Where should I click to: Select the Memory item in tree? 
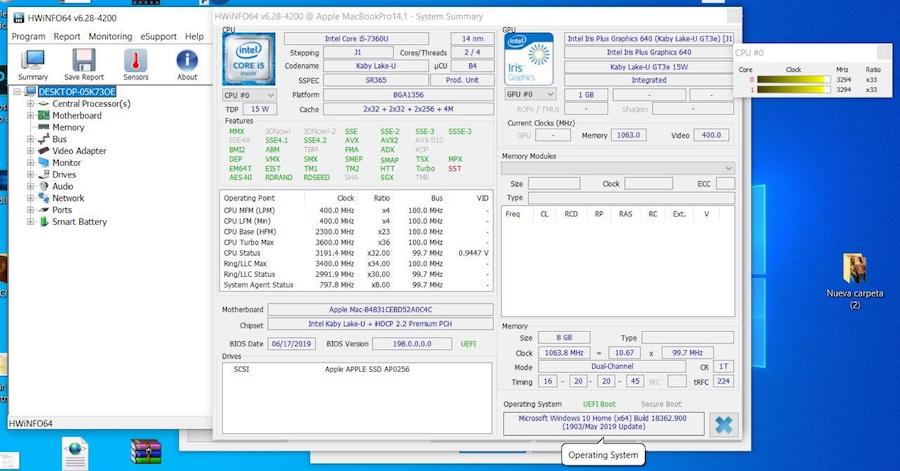[x=68, y=127]
